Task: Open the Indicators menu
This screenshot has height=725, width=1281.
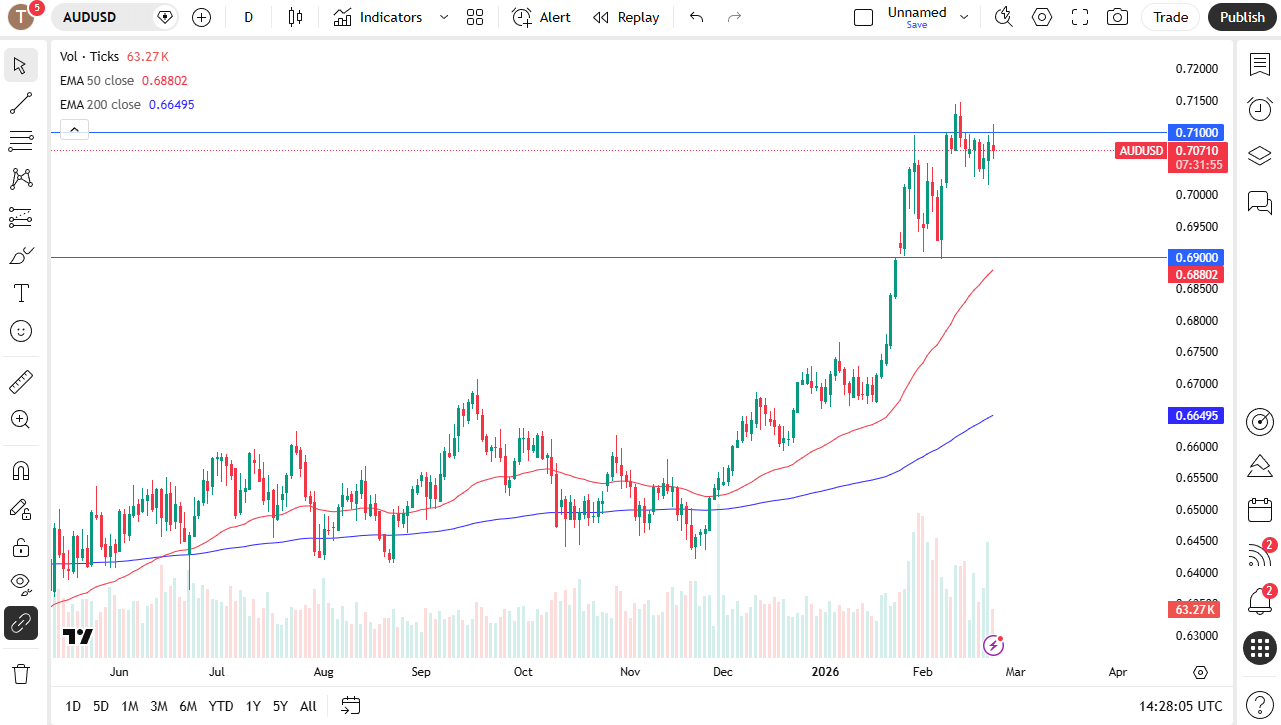Action: (378, 17)
